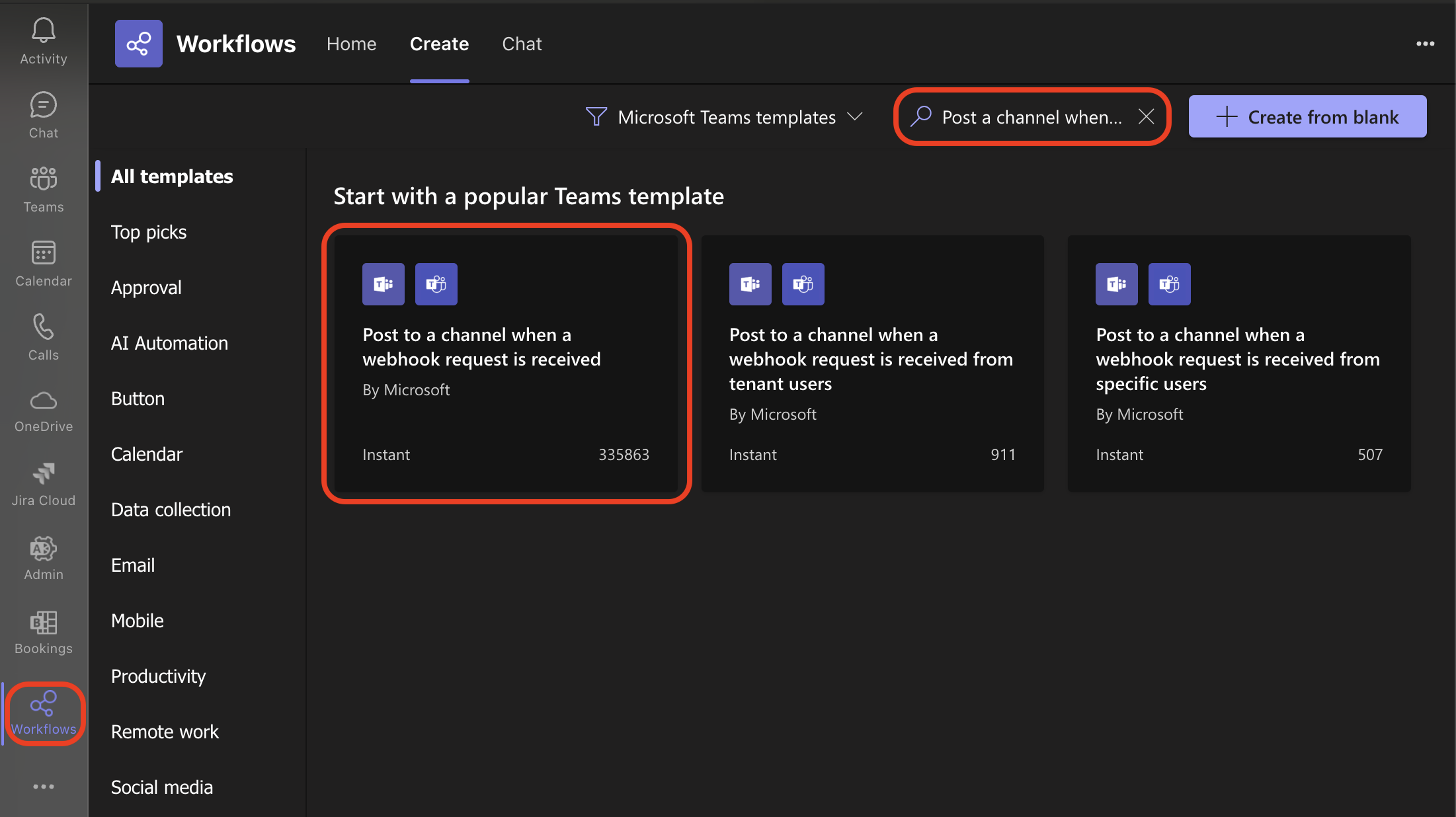Select Approval category

click(146, 288)
